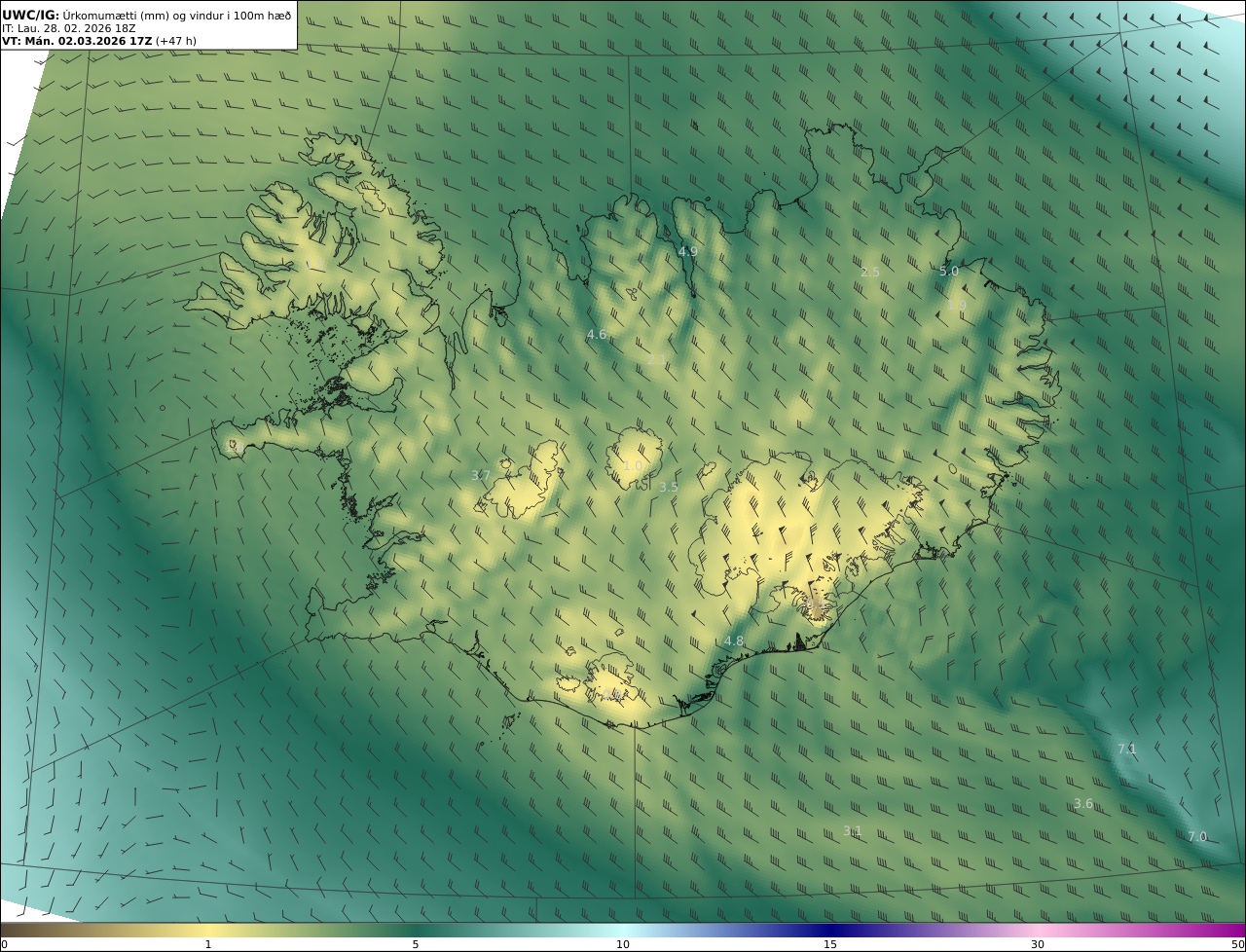This screenshot has height=952, width=1246.
Task: Click the 'IT: Lau. 28. 02. 2026 18Z' line
Action: 68,28
